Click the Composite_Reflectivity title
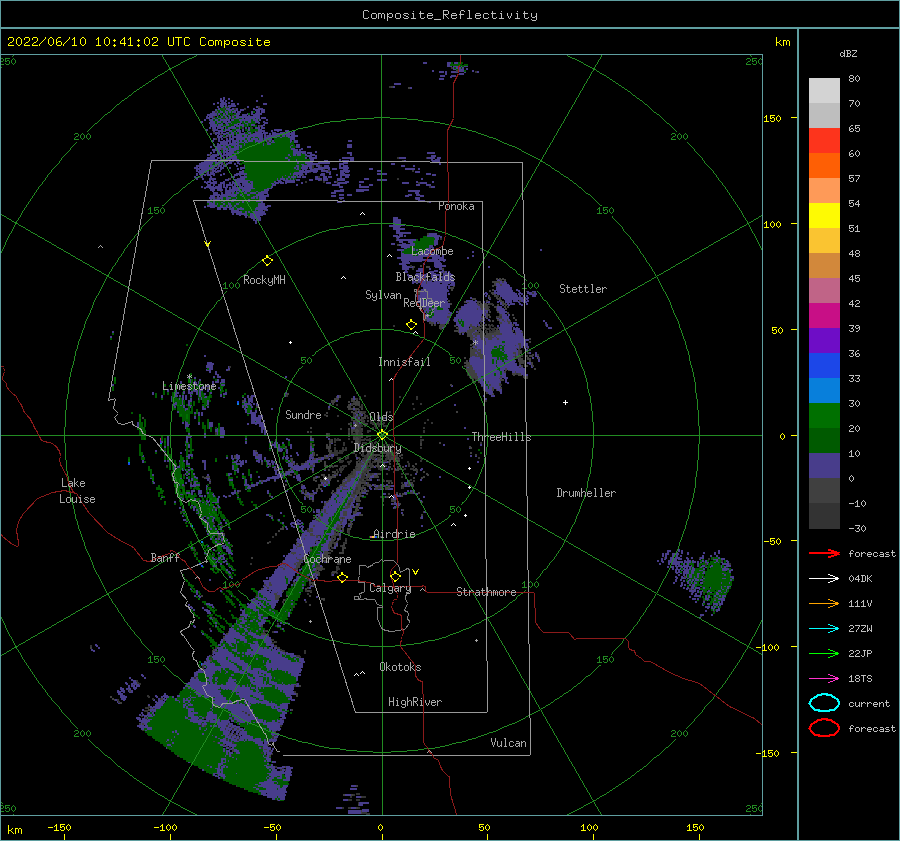Image resolution: width=900 pixels, height=841 pixels. tap(450, 15)
